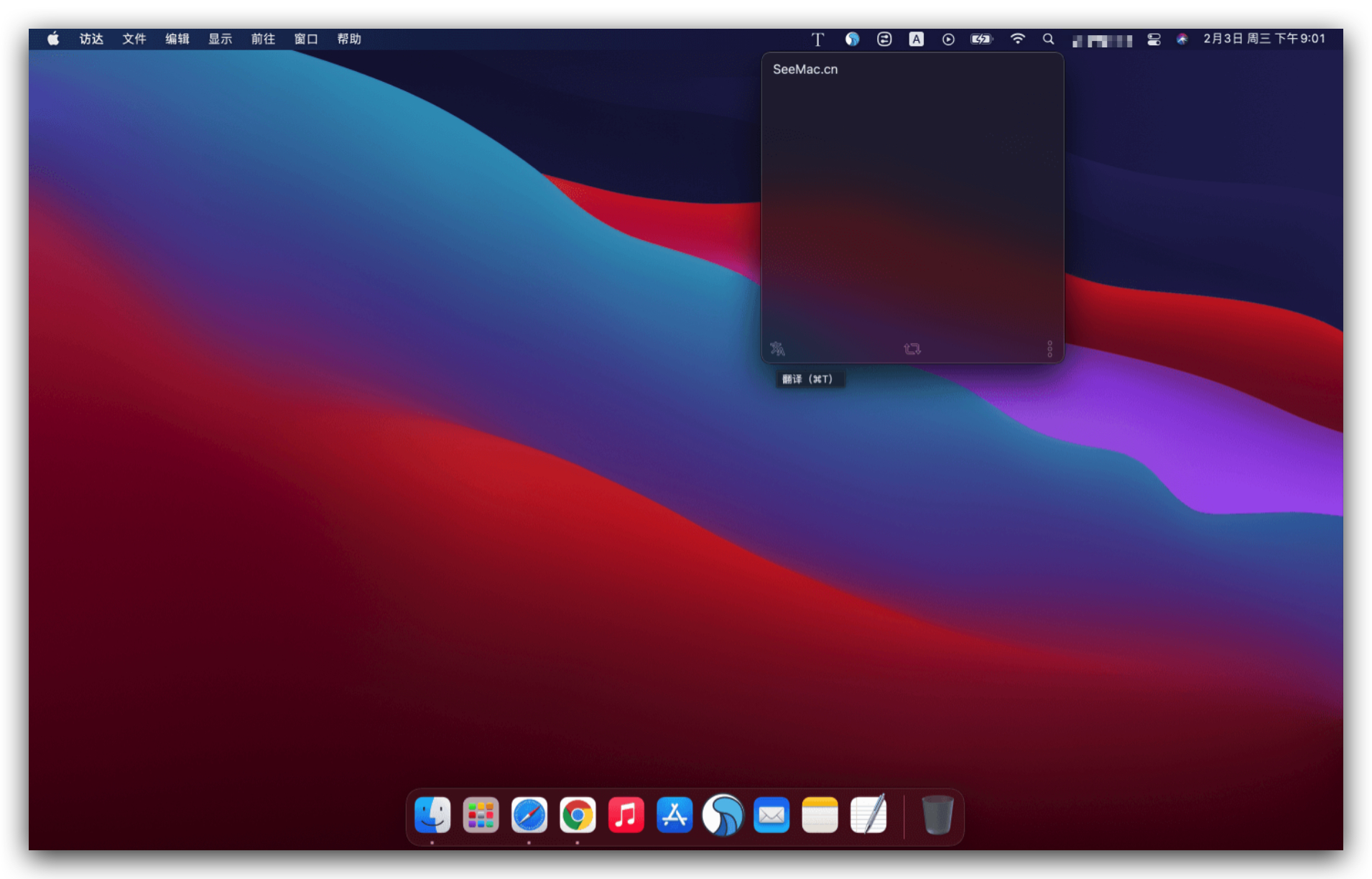Open Spotlight search magnifier
Screen dimensions: 1372x879
coord(1048,39)
